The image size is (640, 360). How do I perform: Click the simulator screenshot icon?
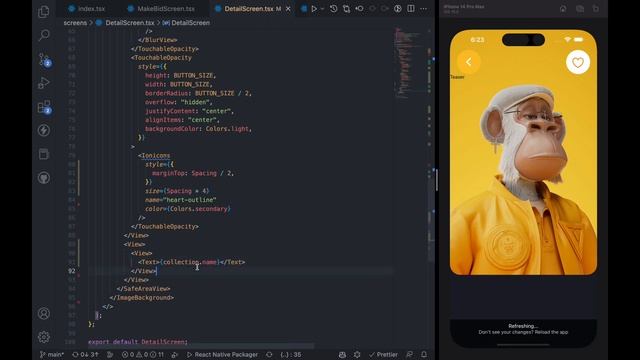pos(580,9)
